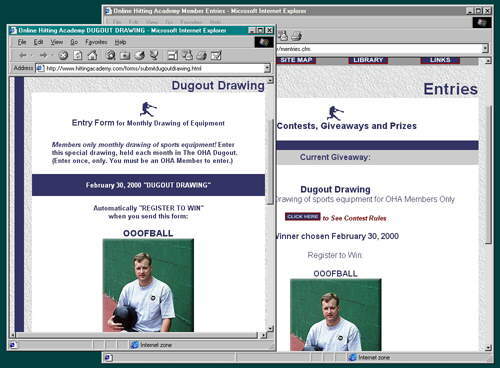Open the View menu
The width and height of the screenshot is (500, 368).
pyautogui.click(x=57, y=42)
